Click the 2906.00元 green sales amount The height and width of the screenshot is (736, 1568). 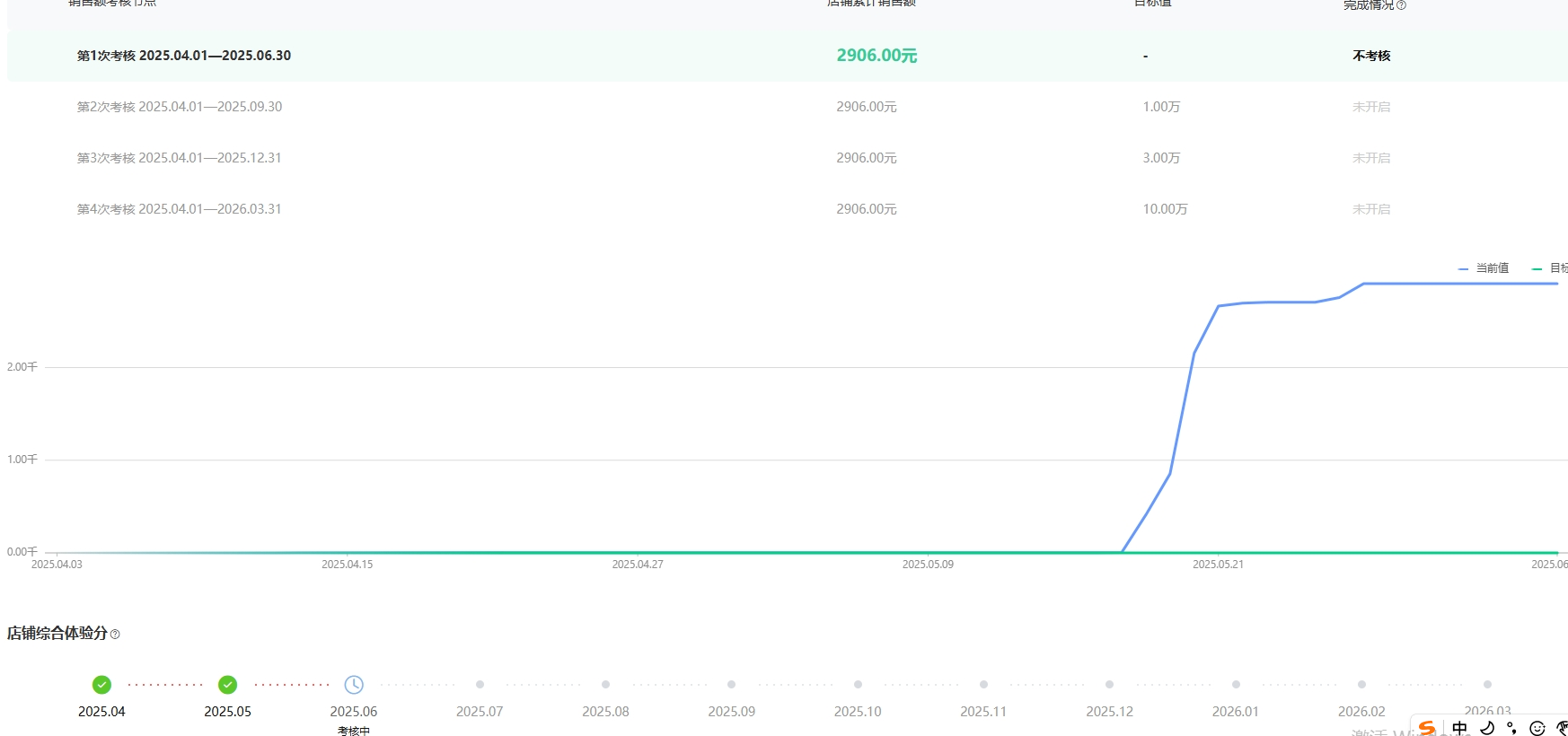pyautogui.click(x=876, y=56)
